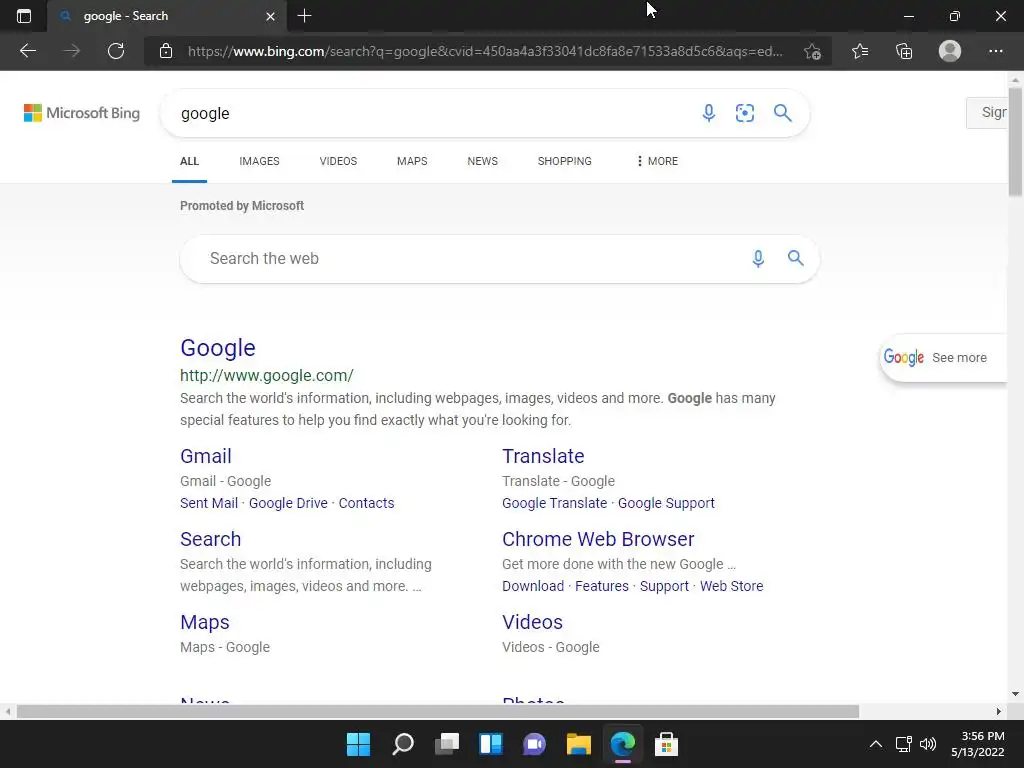Open the Search sitelink
Viewport: 1024px width, 768px height.
click(211, 539)
